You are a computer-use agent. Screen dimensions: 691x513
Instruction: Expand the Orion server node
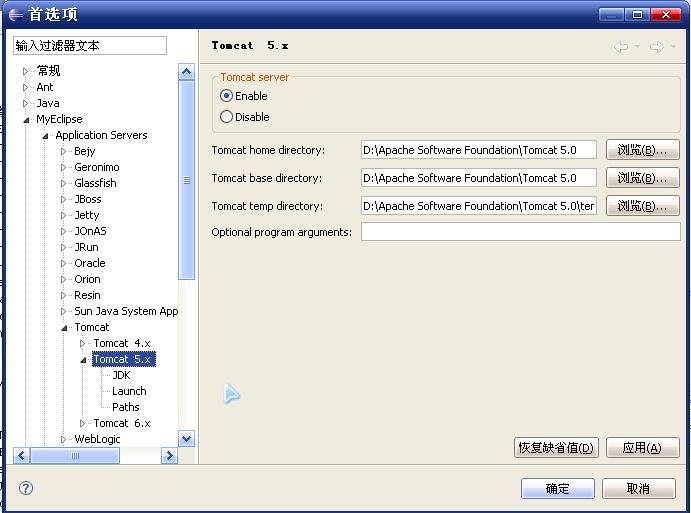point(63,279)
